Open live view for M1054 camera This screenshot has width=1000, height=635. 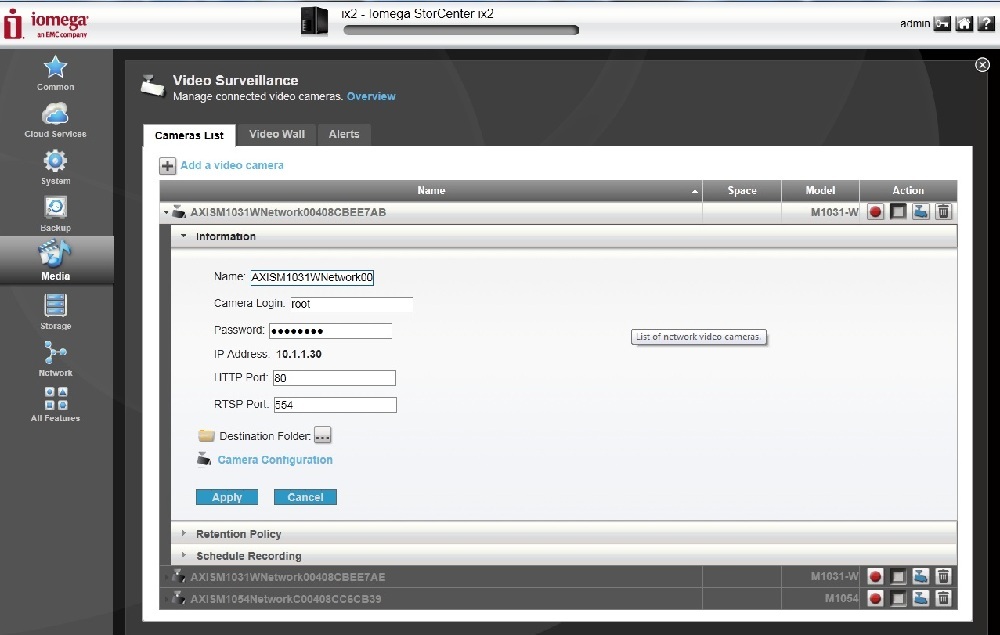920,599
